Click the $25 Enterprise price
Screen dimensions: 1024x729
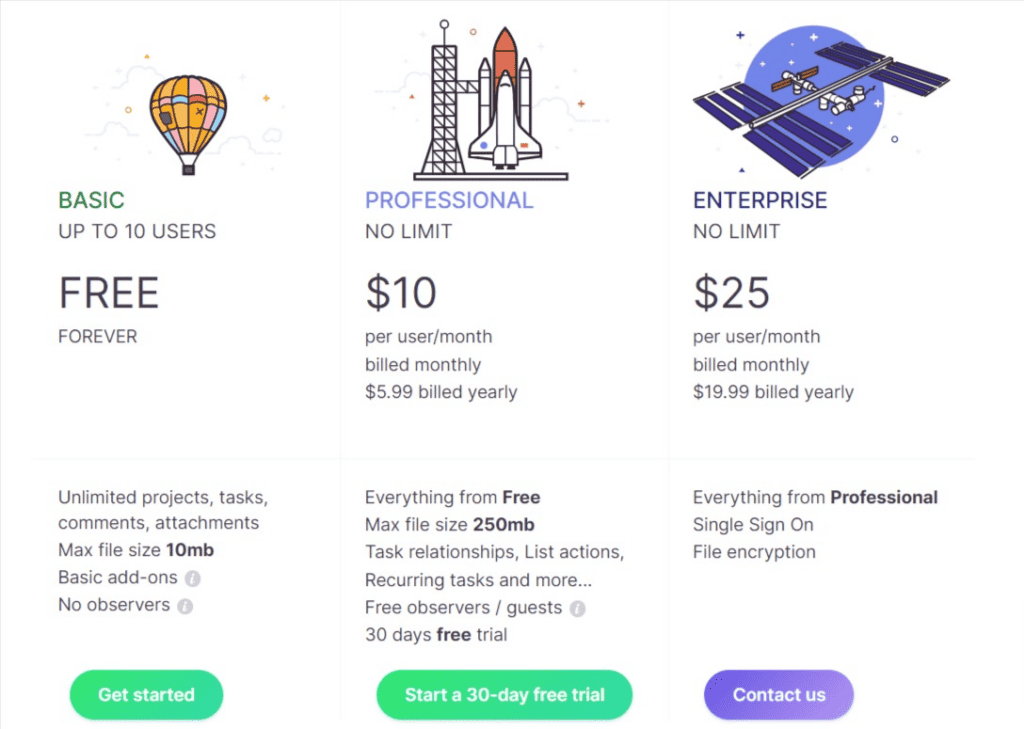tap(731, 292)
